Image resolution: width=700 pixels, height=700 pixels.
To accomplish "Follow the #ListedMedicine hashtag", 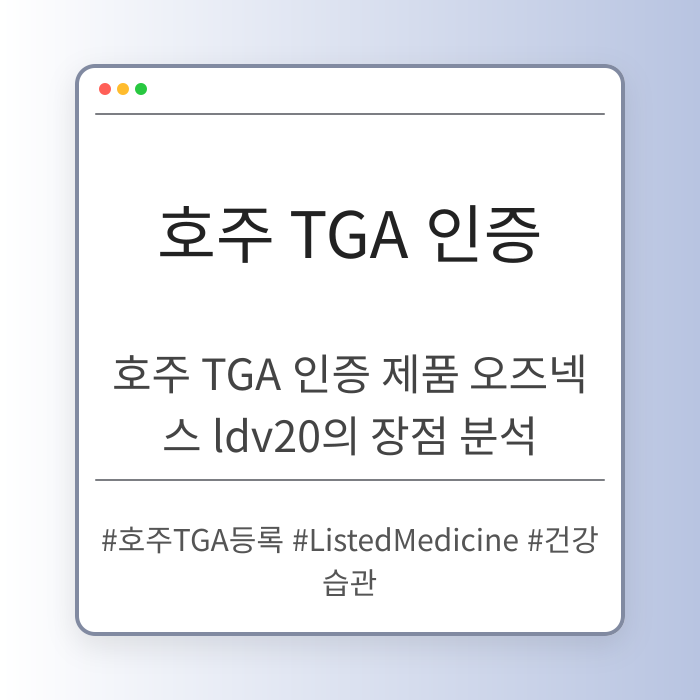I will point(406,541).
